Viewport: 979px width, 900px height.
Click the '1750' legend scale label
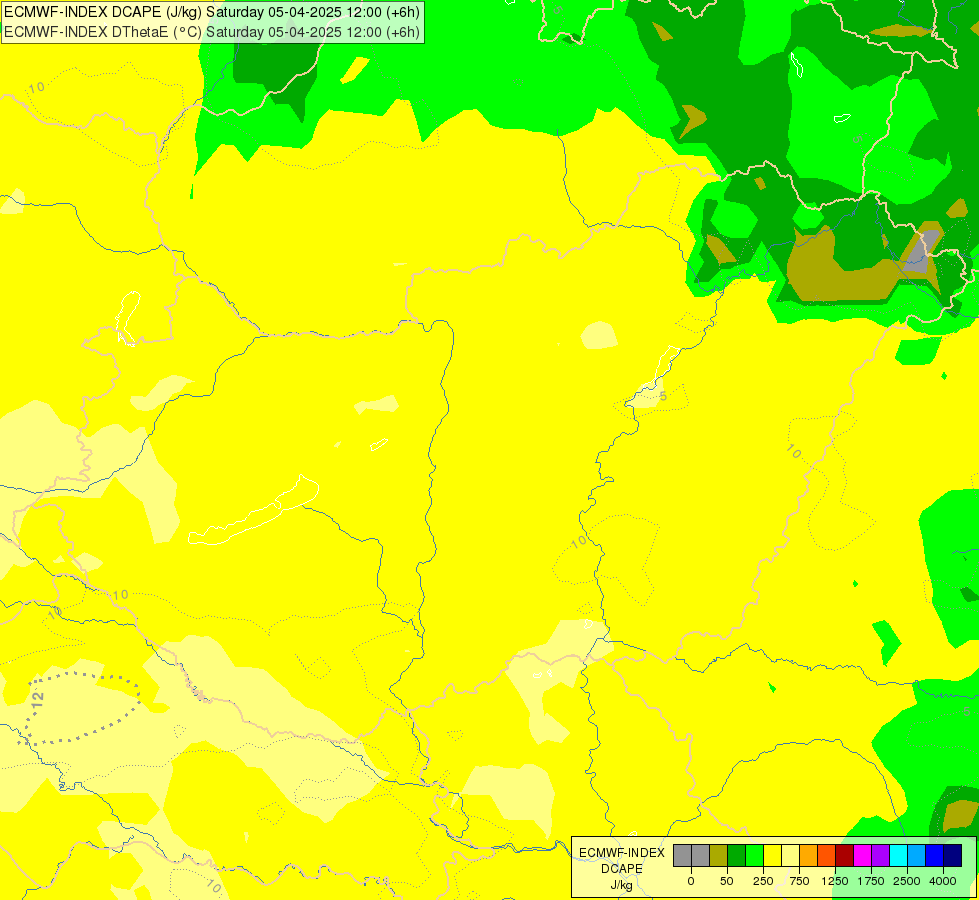pos(871,881)
